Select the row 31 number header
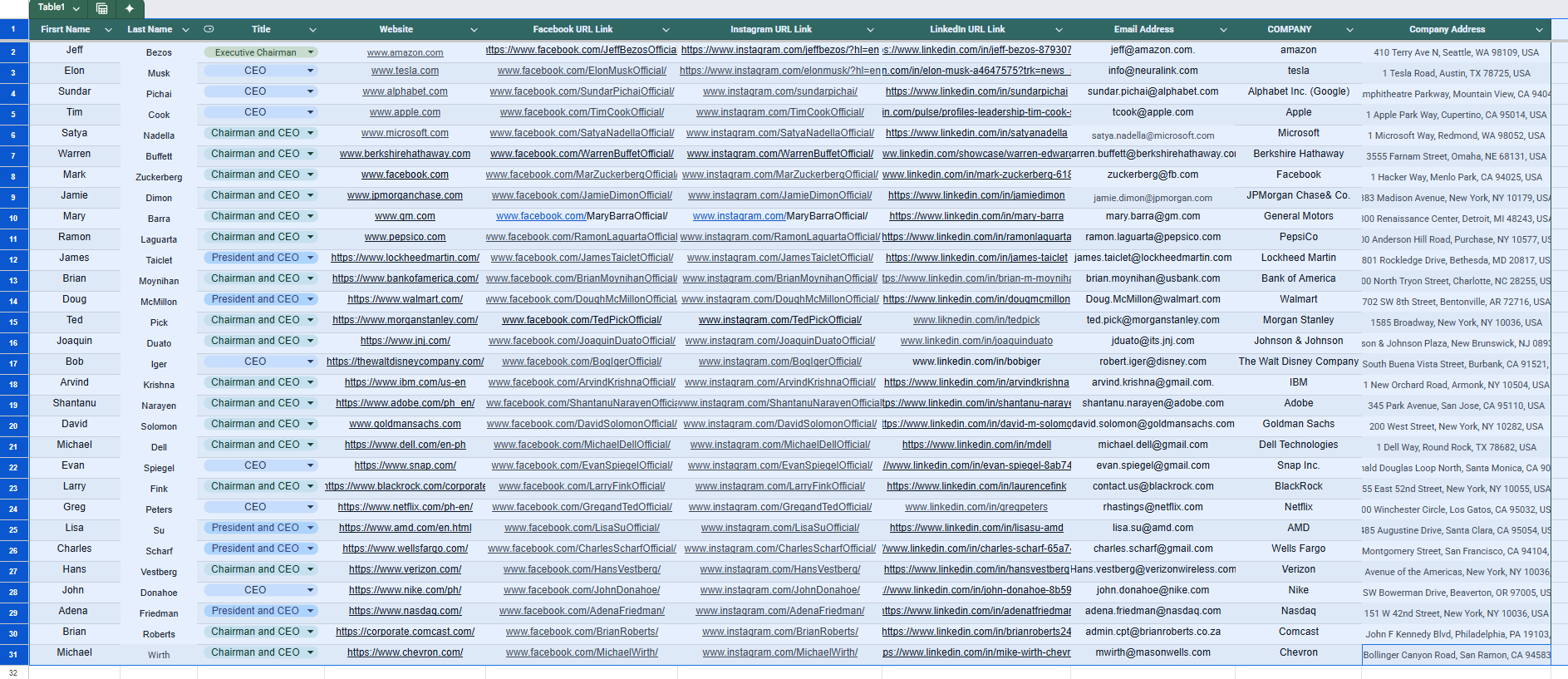 (13, 654)
